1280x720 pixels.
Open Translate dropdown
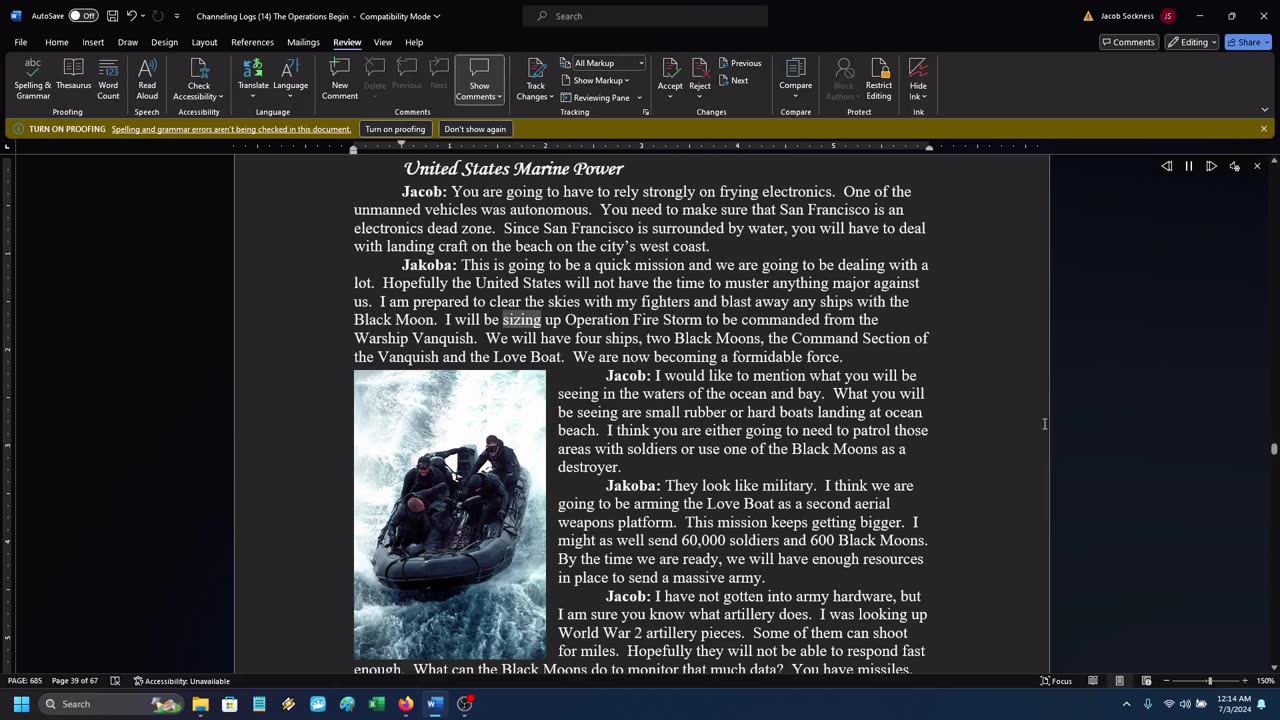pos(253,79)
